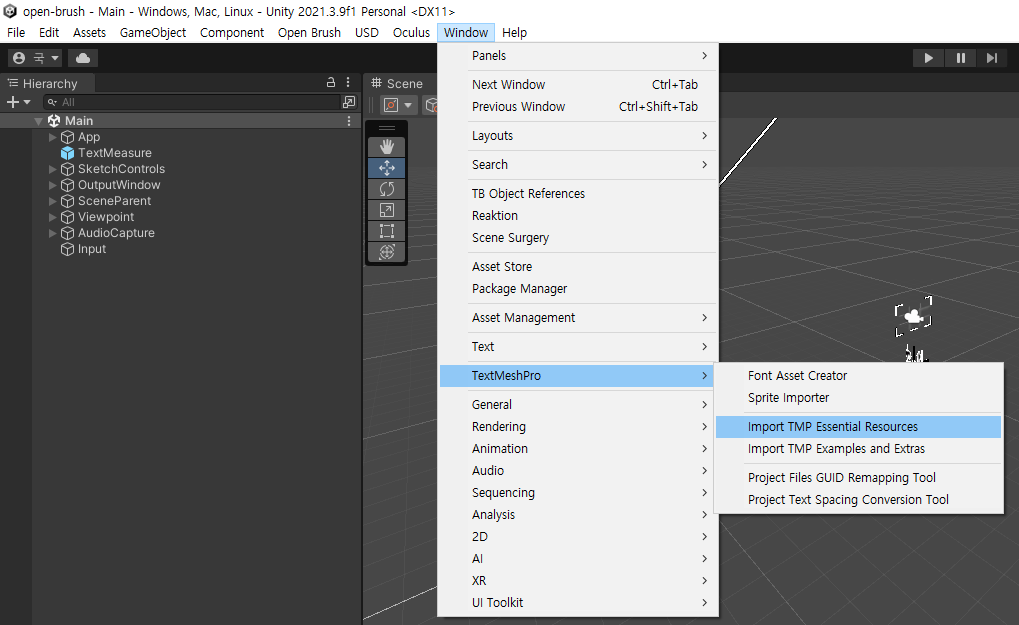Open the Cloud services button
This screenshot has height=625, width=1019.
[83, 58]
